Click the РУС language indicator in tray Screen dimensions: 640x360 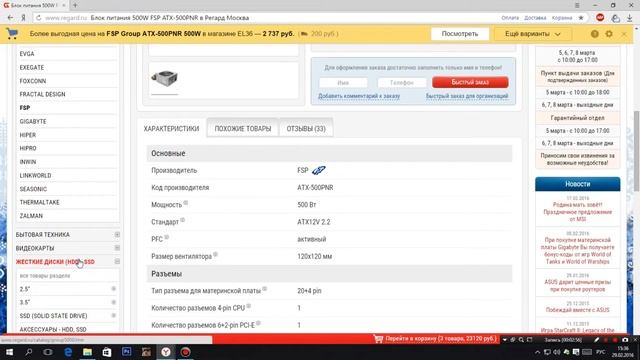[601, 352]
